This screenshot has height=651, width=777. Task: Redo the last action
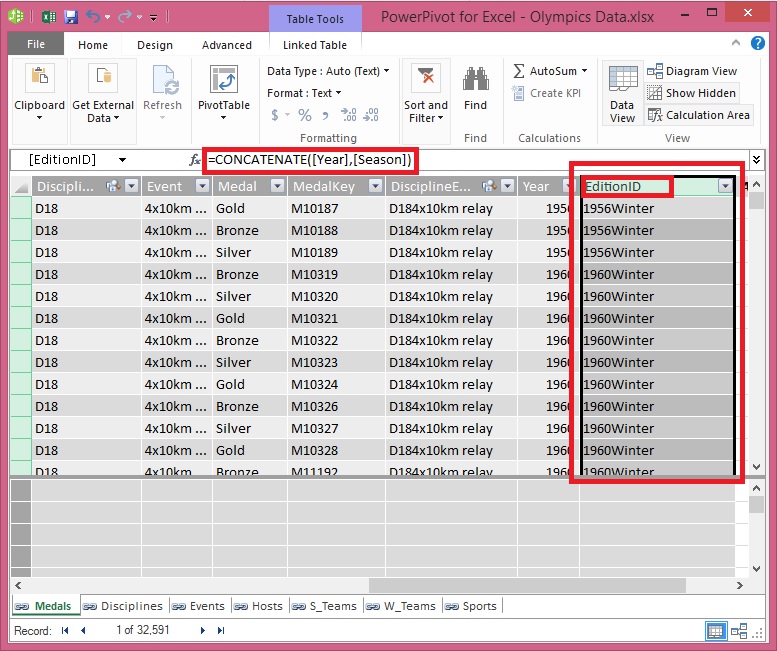coord(124,17)
